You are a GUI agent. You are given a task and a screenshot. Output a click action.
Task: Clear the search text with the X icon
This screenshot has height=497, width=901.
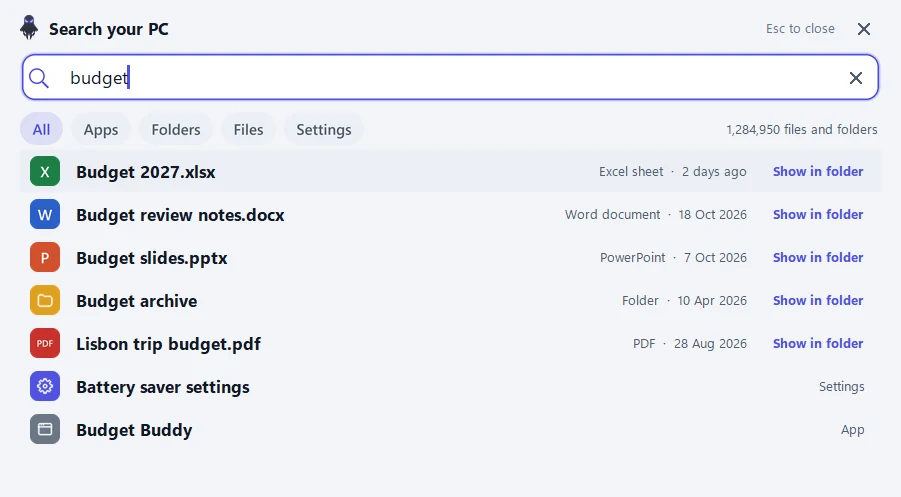(856, 78)
